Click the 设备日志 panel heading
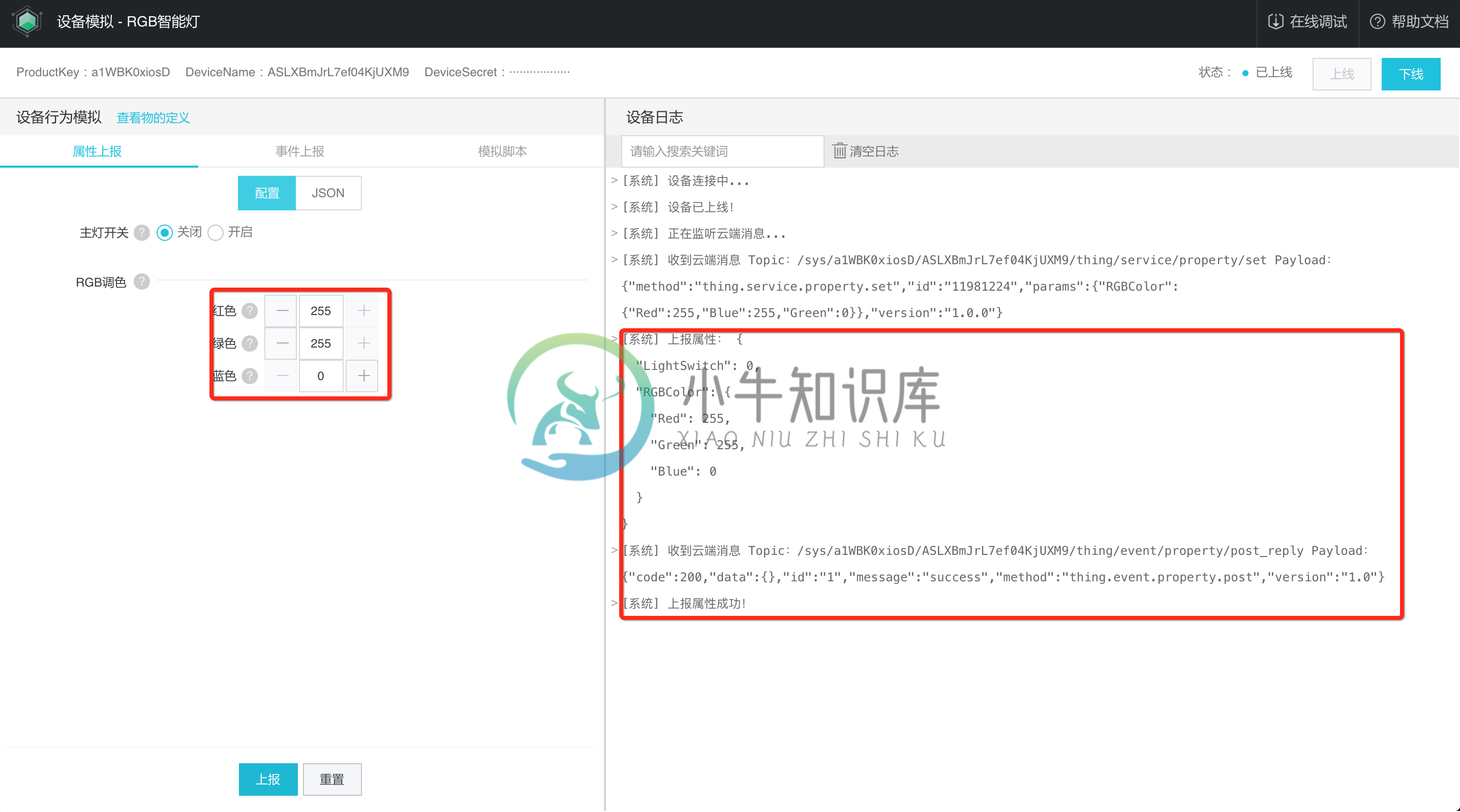Screen dimensions: 1460x812 (655, 117)
